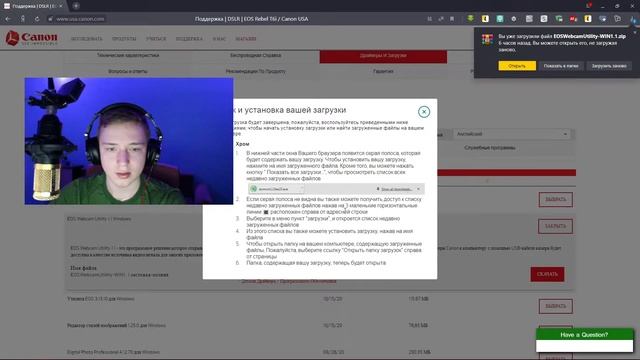The image size is (640, 360).
Task: Click the Утилита EOS для Windows row text
Action: click(100, 299)
